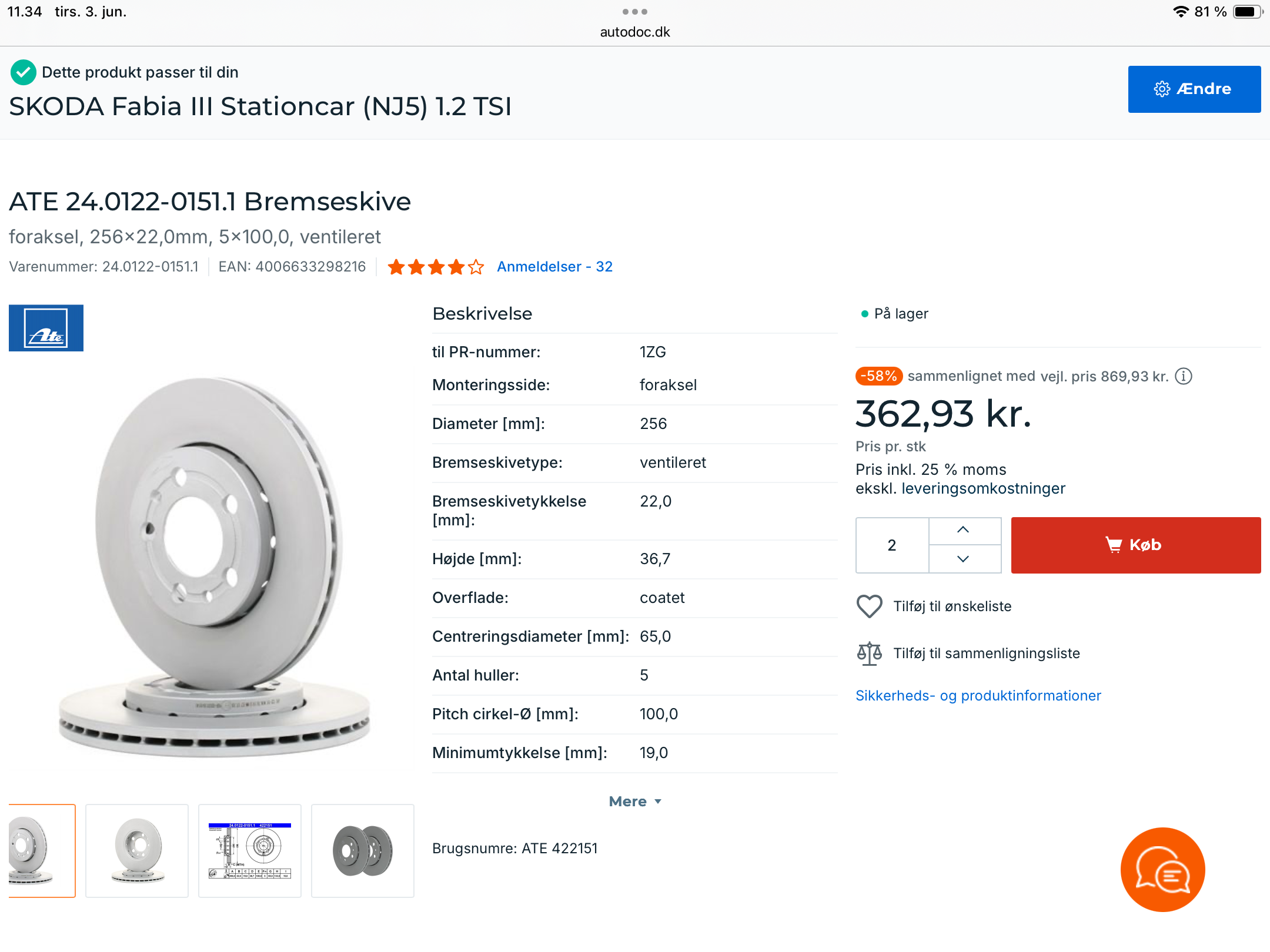The height and width of the screenshot is (952, 1270).
Task: Tap the three-dot browser menu icon
Action: pyautogui.click(x=635, y=12)
